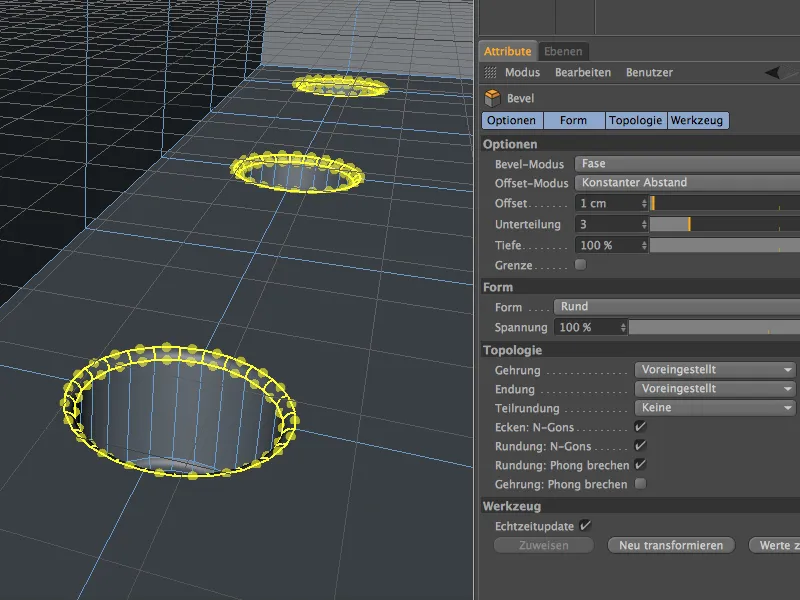
Task: Open the Teilrundung dropdown showing Keine
Action: 715,408
